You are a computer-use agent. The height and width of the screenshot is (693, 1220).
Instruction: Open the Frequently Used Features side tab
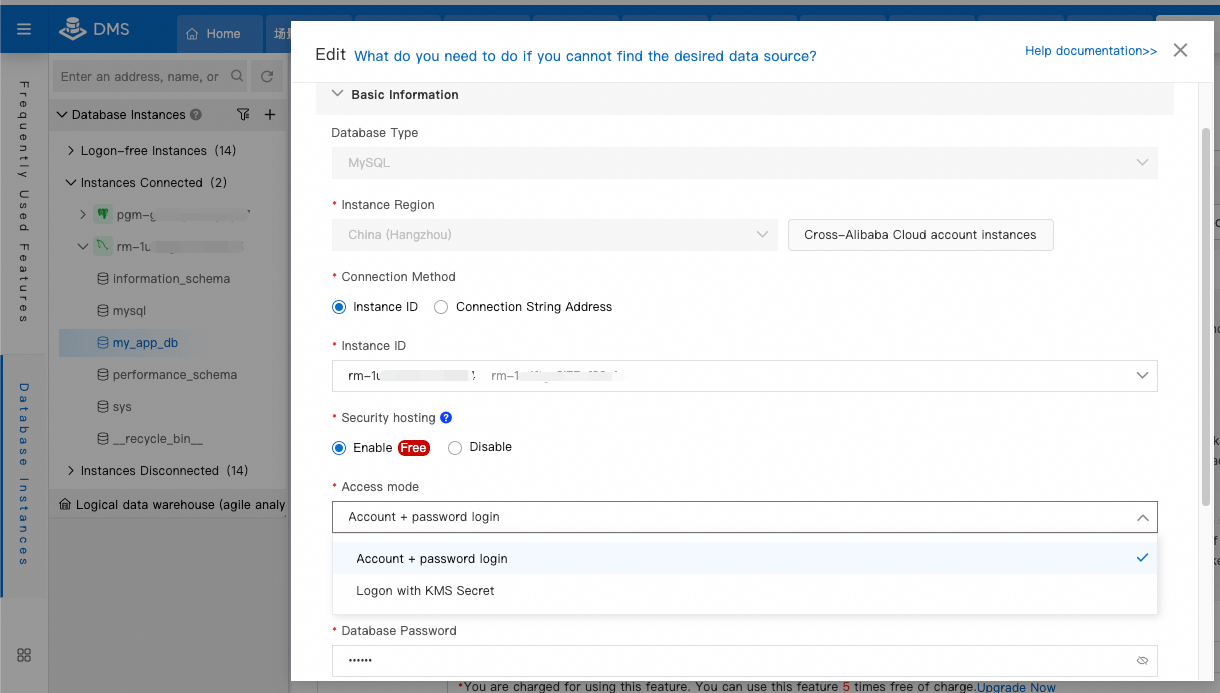24,200
